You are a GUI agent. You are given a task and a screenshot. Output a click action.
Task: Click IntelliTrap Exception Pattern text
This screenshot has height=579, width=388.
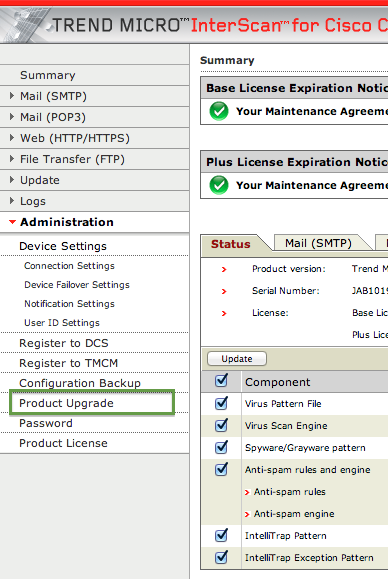[x=309, y=558]
